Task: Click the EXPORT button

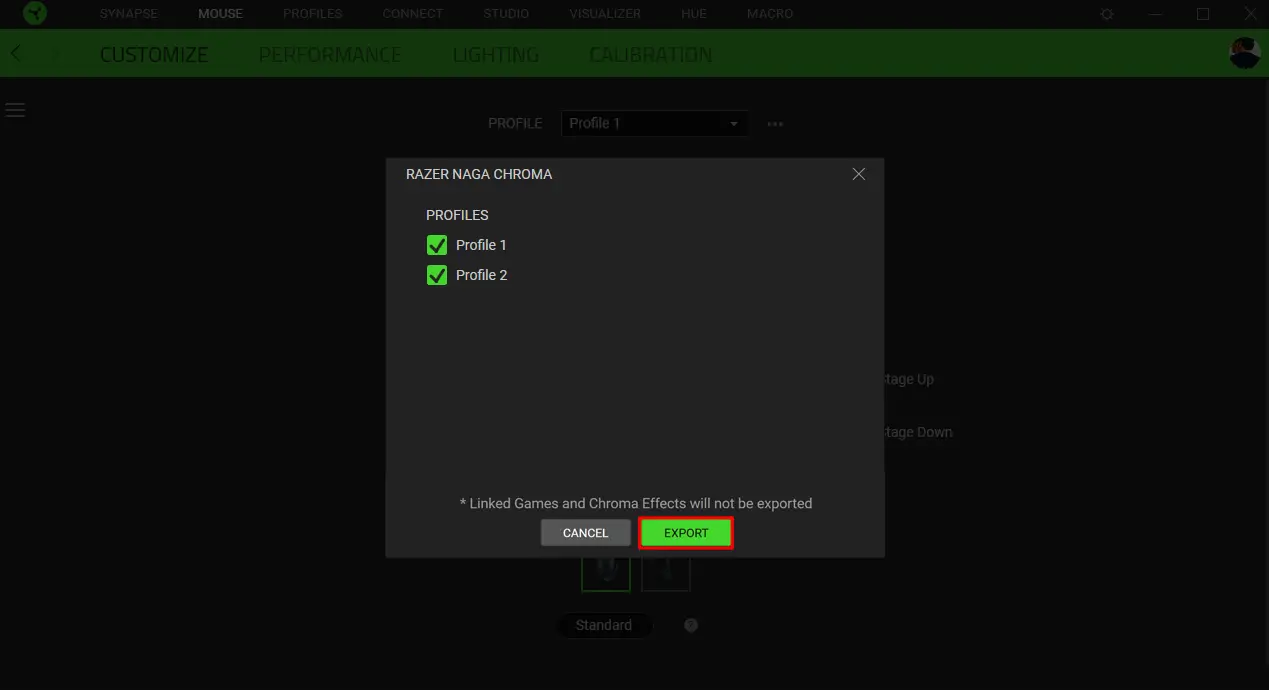Action: coord(686,532)
